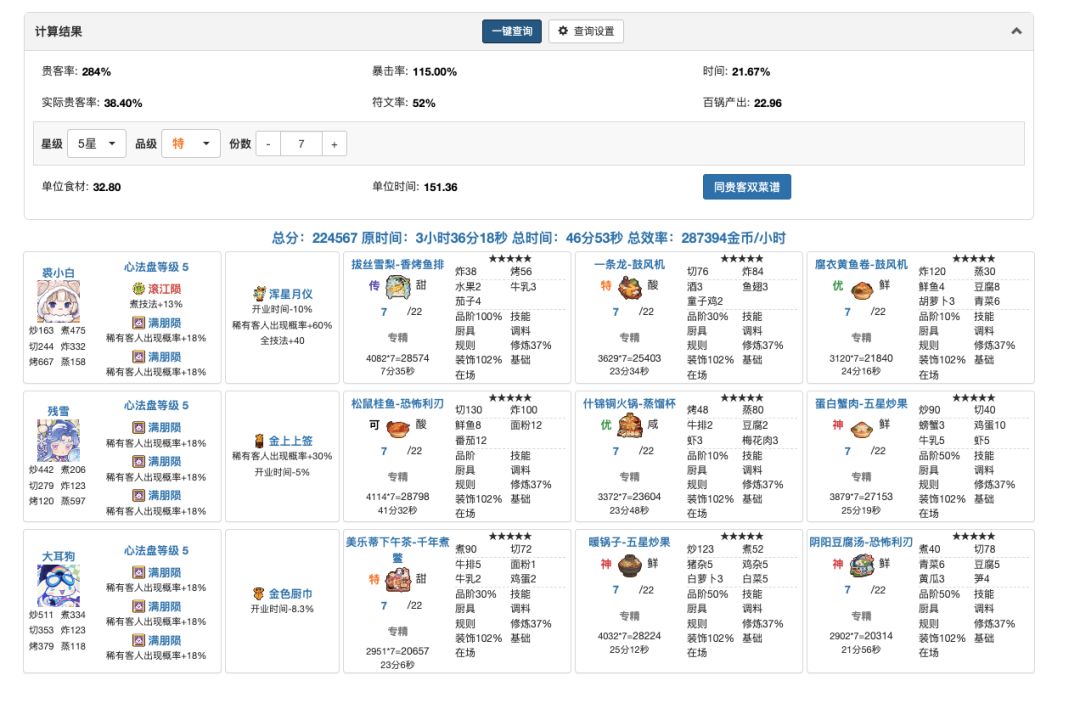Click 拔丝雪梨 dish icon
Image resolution: width=1080 pixels, height=703 pixels.
tap(397, 287)
